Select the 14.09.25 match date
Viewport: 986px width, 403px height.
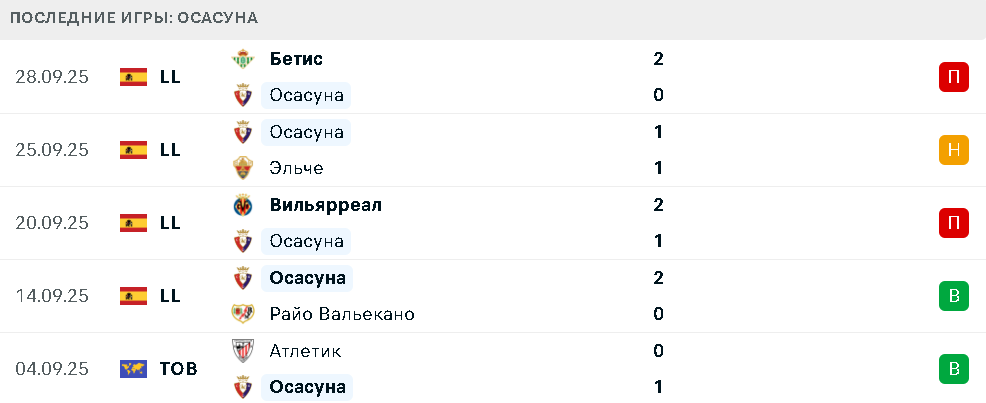52,296
